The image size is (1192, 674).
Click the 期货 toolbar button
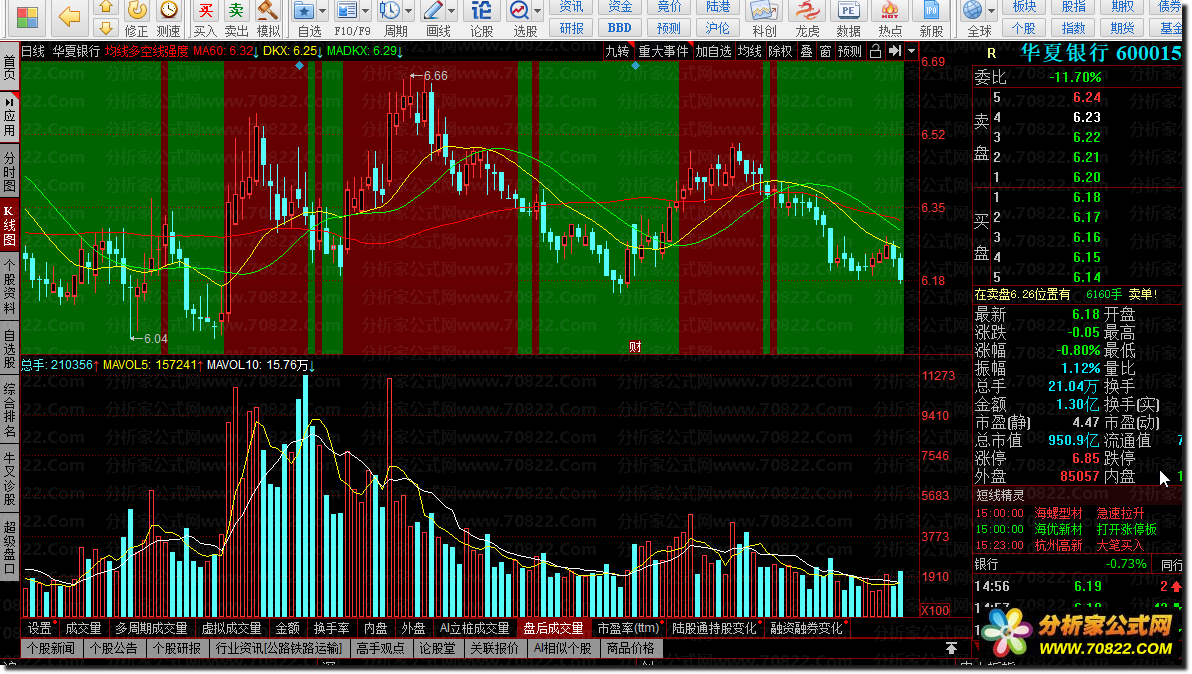(1122, 28)
